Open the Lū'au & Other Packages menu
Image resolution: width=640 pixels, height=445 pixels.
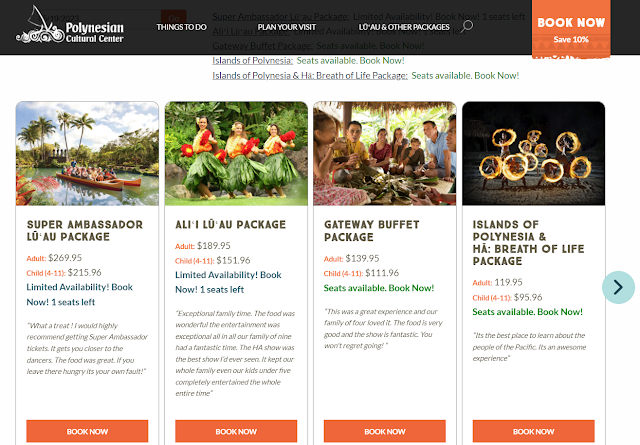pos(404,27)
